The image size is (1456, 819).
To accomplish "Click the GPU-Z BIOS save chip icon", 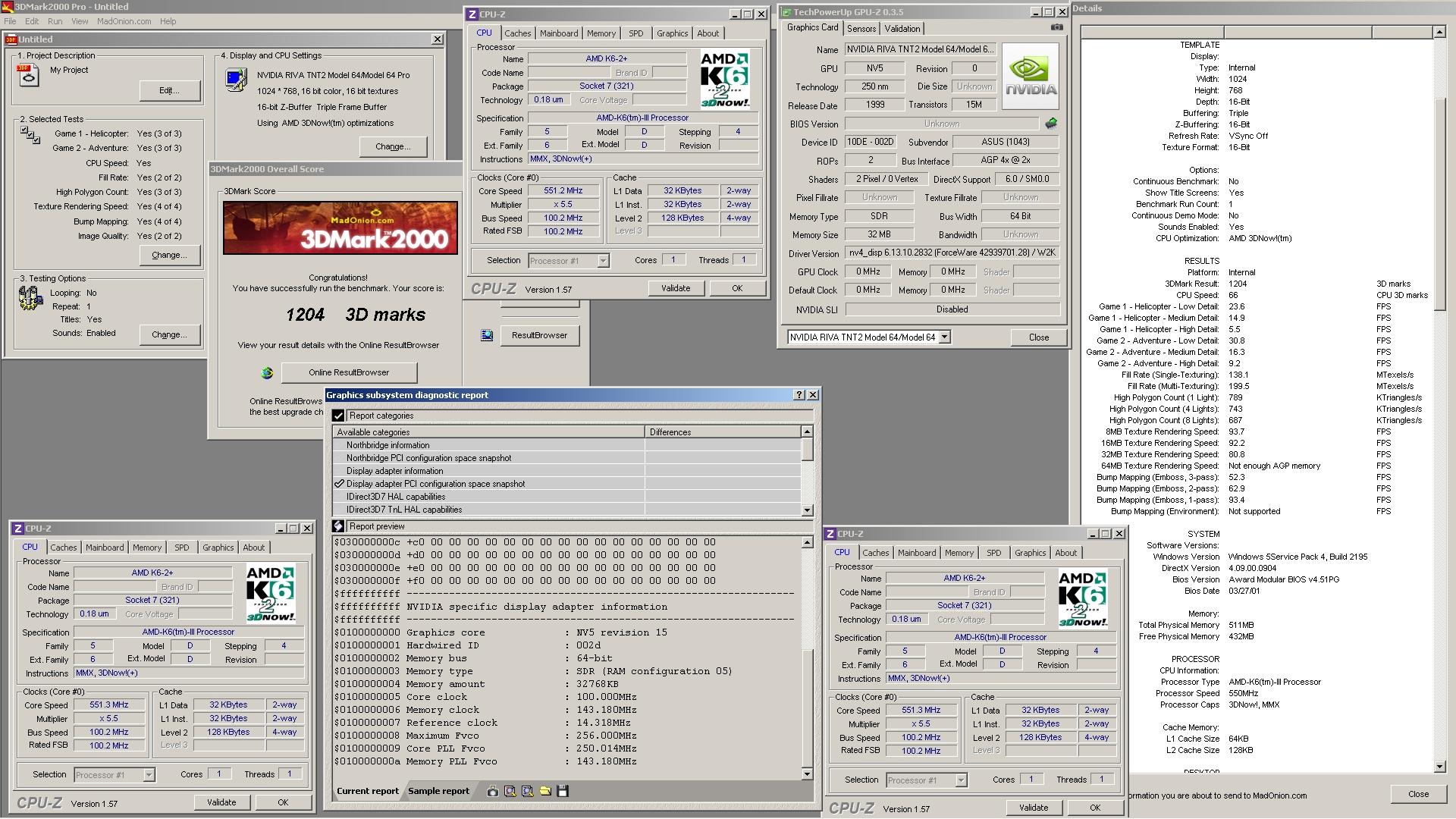I will 1051,123.
